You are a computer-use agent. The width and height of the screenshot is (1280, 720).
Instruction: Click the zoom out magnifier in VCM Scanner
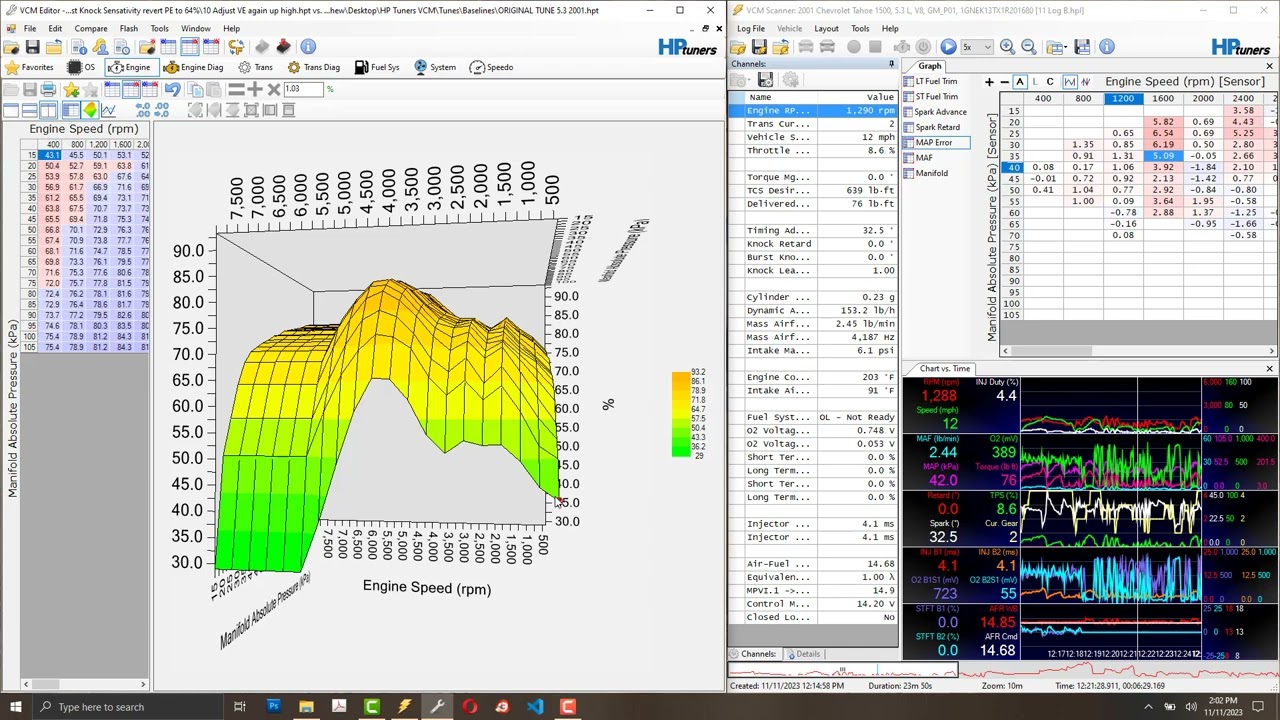pos(1029,47)
